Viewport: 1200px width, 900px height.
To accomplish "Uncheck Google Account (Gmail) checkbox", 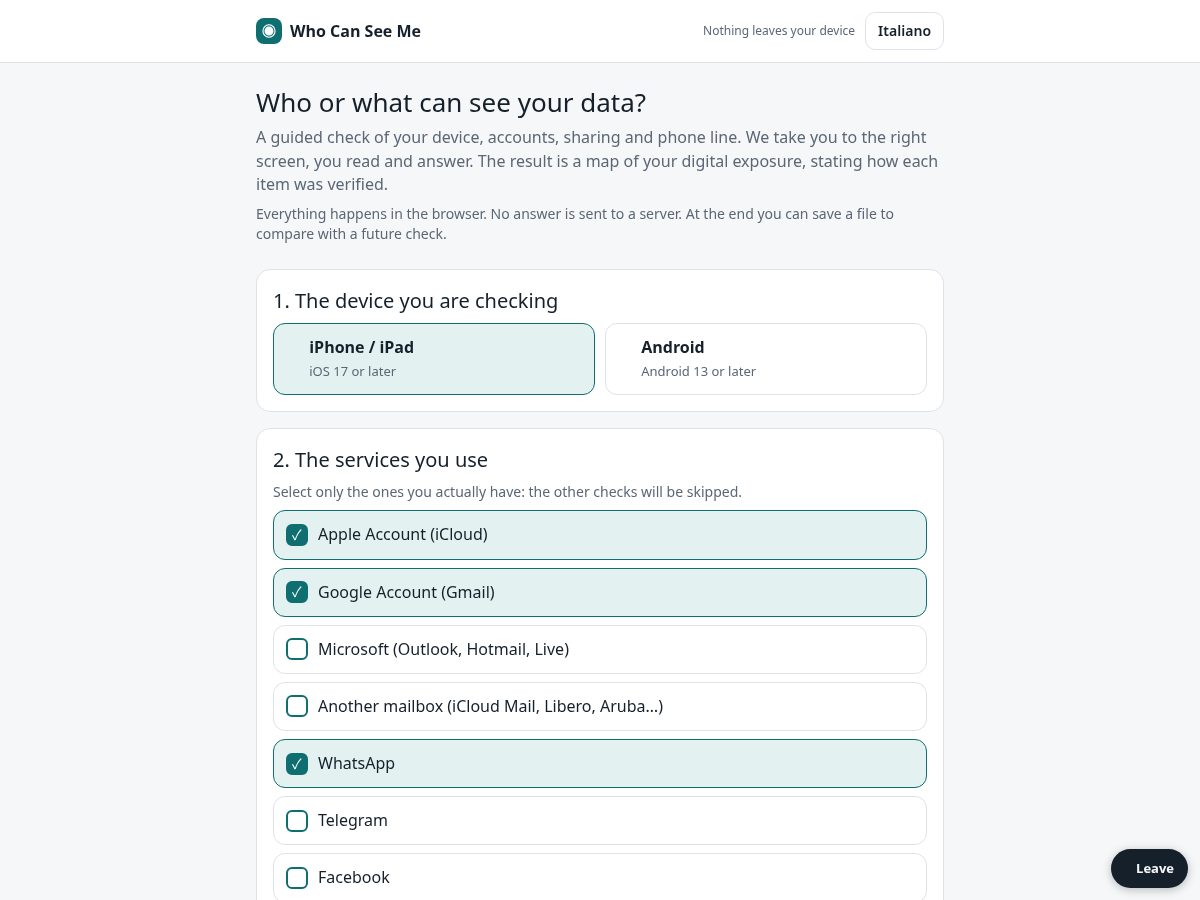I will 297,592.
